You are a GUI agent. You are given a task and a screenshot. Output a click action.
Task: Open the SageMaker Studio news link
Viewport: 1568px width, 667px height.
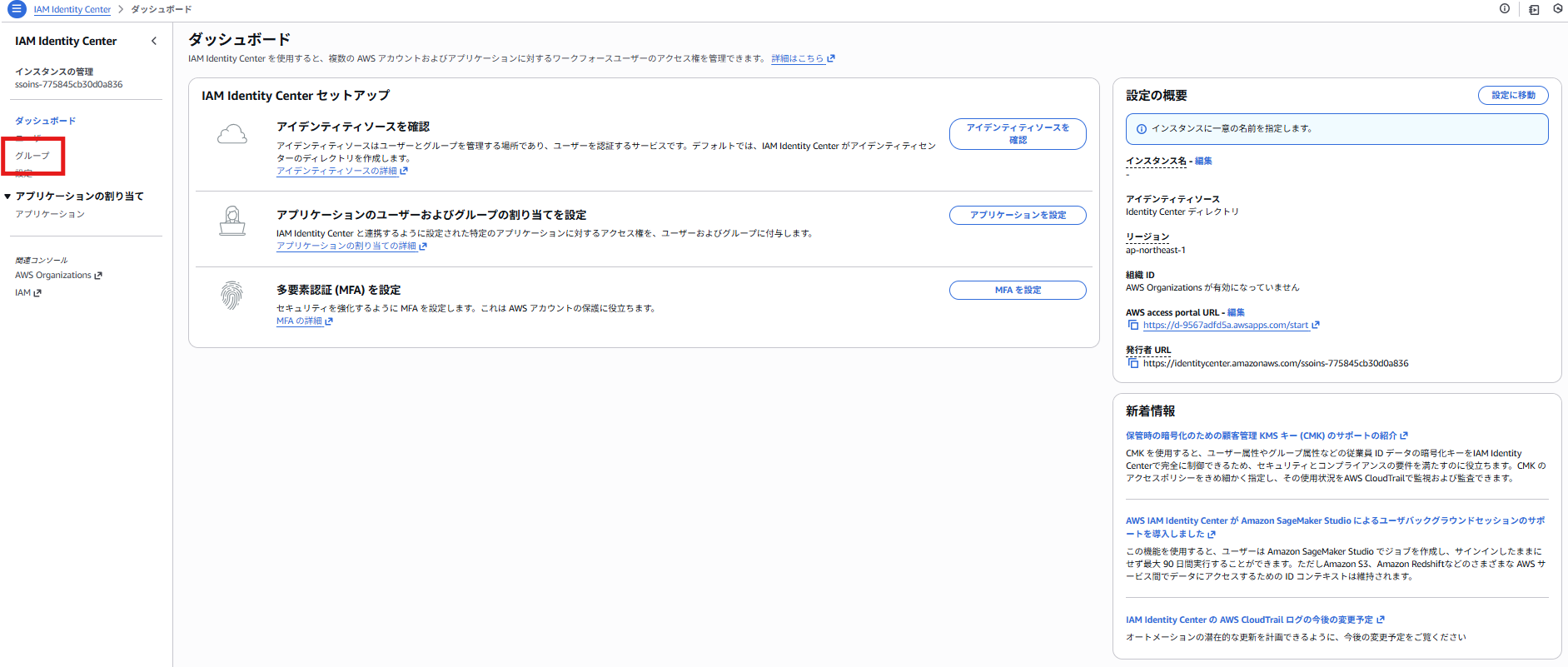(1335, 527)
